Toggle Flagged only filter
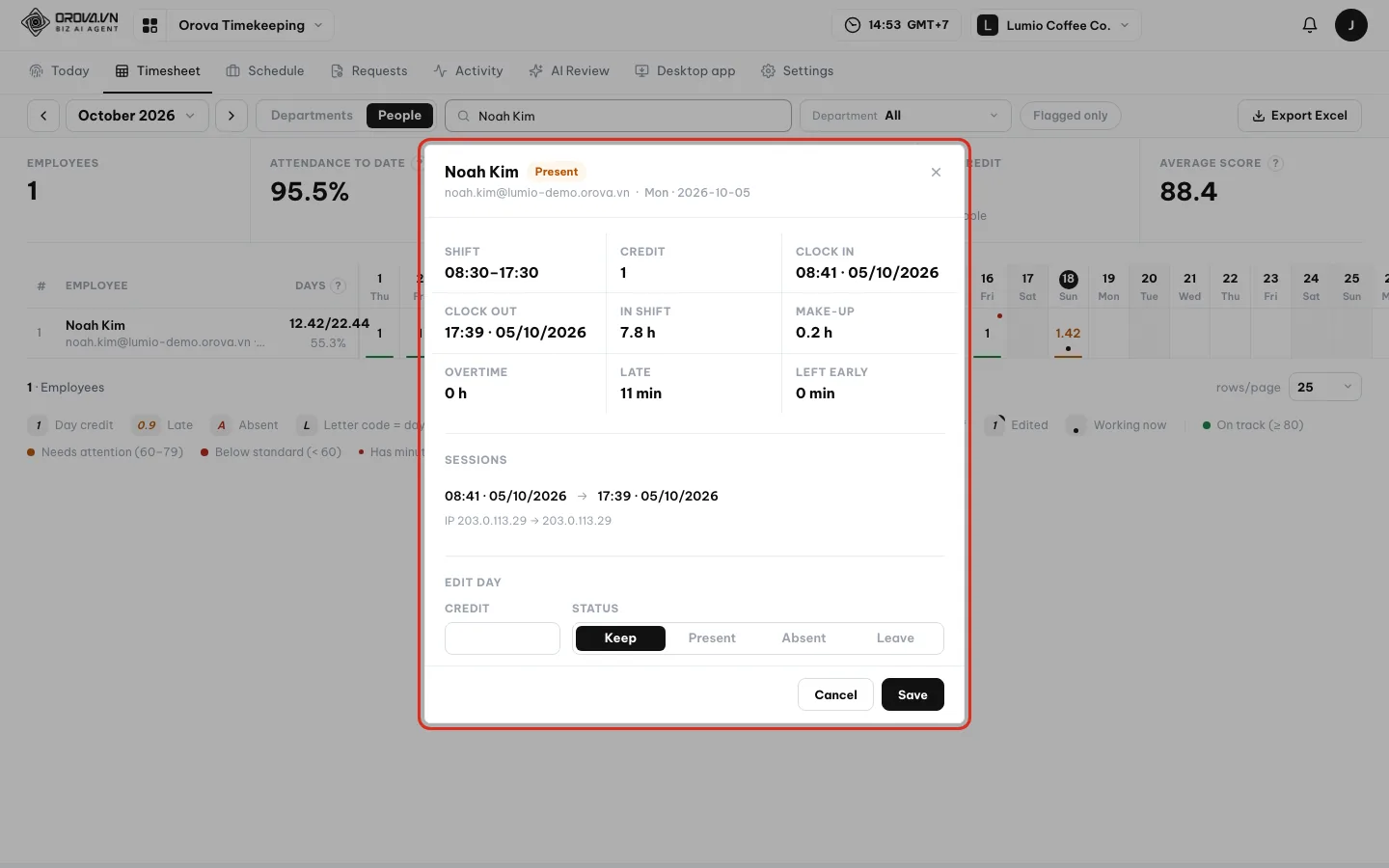This screenshot has width=1389, height=868. coord(1070,116)
